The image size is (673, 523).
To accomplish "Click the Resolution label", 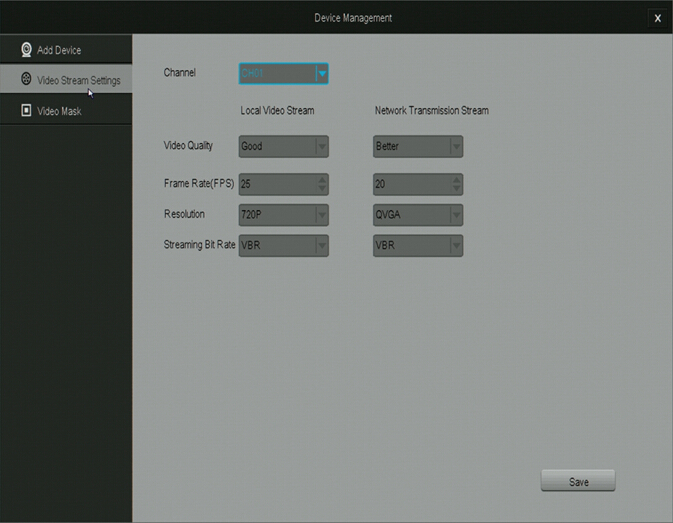I will pyautogui.click(x=184, y=214).
